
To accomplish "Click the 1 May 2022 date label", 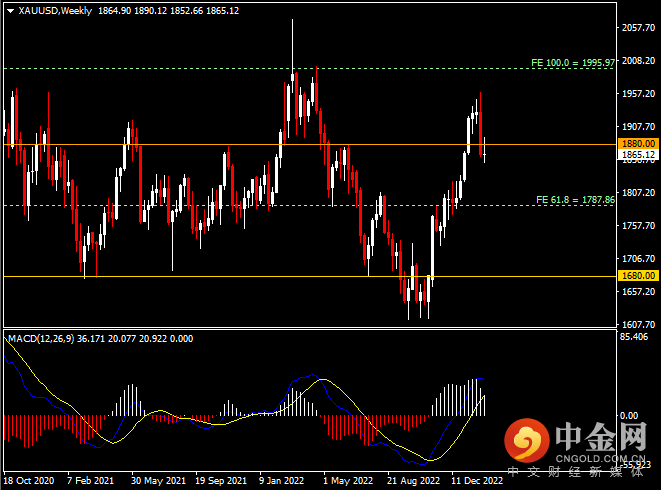I will pos(346,479).
